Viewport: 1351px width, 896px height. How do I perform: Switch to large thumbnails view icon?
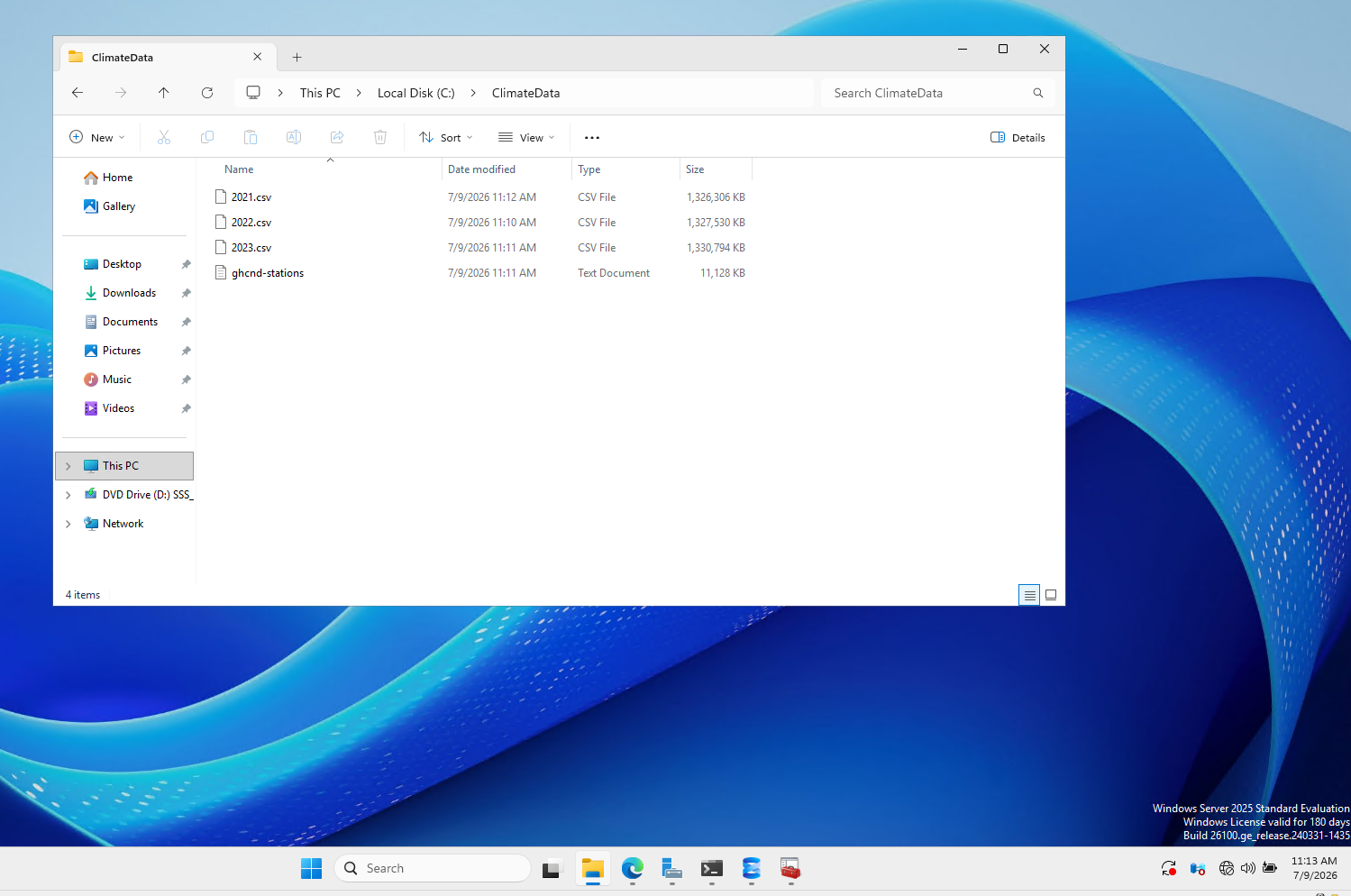point(1051,595)
